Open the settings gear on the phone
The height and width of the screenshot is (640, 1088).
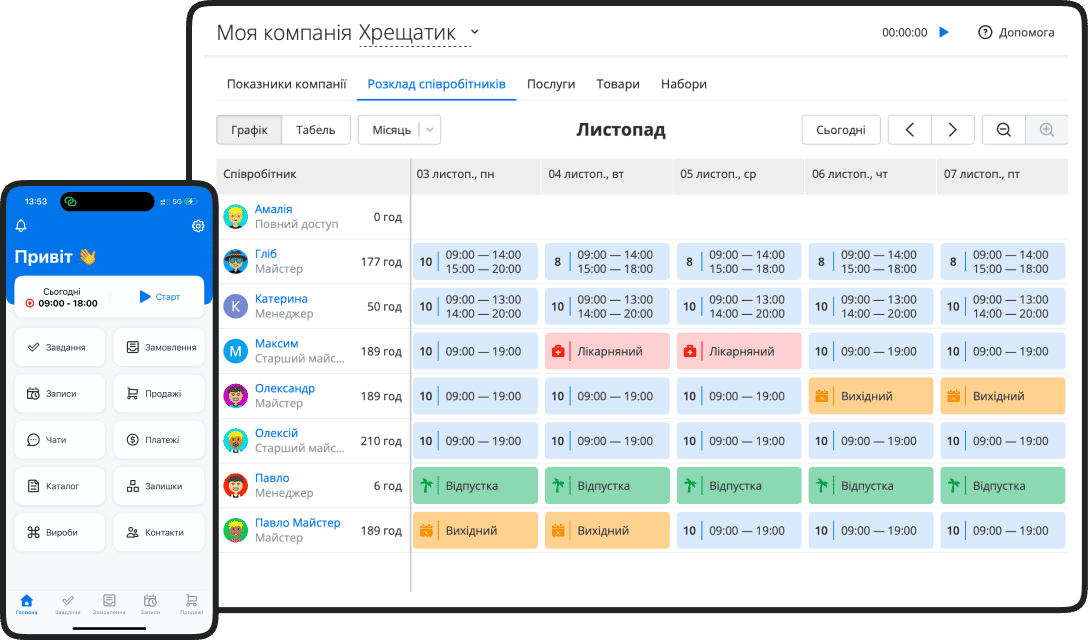point(198,226)
